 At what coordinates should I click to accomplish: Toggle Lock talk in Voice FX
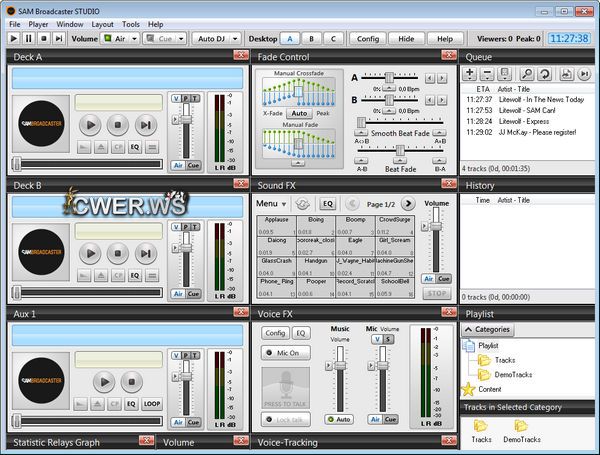[285, 420]
